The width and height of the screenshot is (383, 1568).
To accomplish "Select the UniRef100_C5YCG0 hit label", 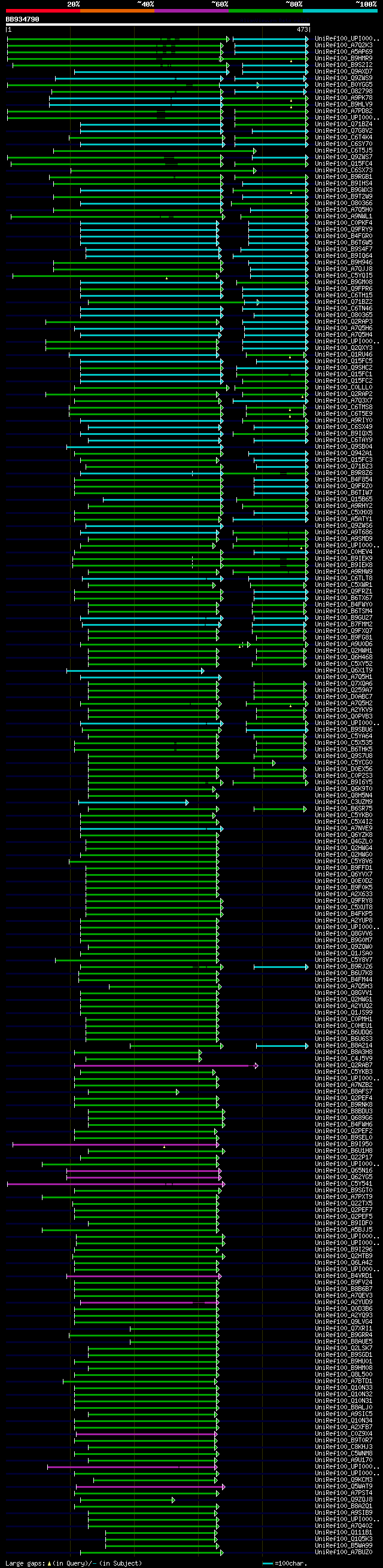I will tap(344, 763).
